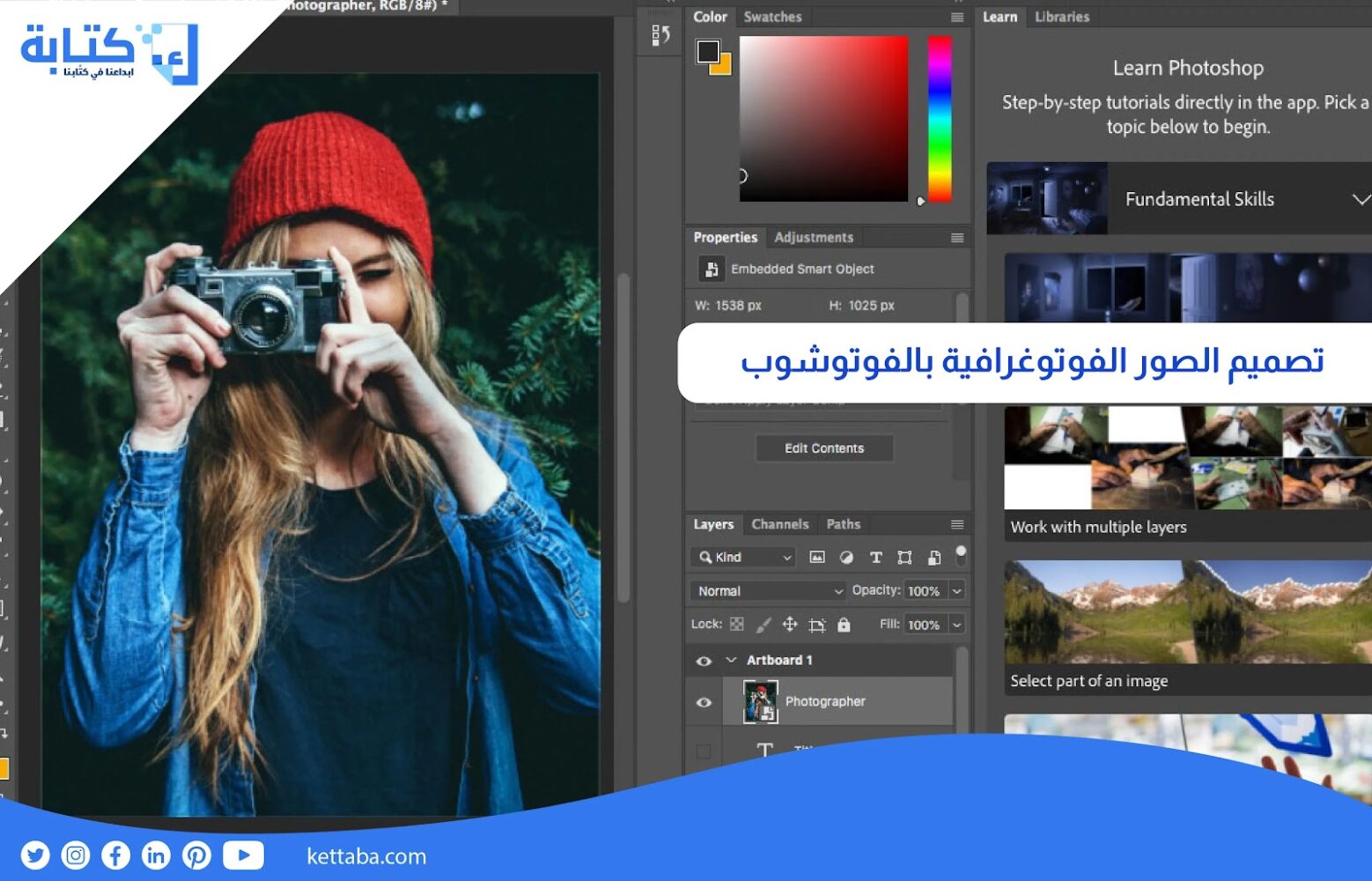The image size is (1372, 881).
Task: Prevent auto-nesting into artboards lock icon
Action: pyautogui.click(x=817, y=625)
